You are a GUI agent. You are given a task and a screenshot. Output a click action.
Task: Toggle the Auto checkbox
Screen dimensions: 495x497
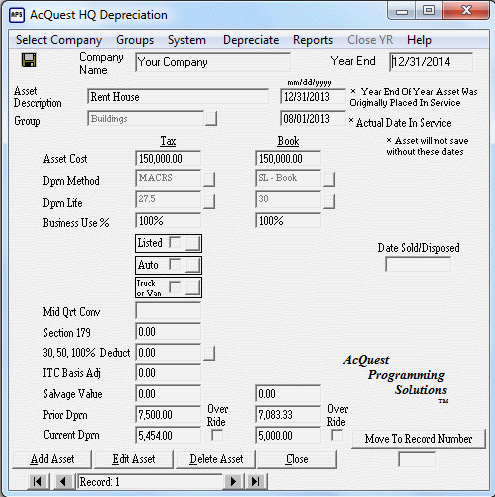pyautogui.click(x=175, y=265)
